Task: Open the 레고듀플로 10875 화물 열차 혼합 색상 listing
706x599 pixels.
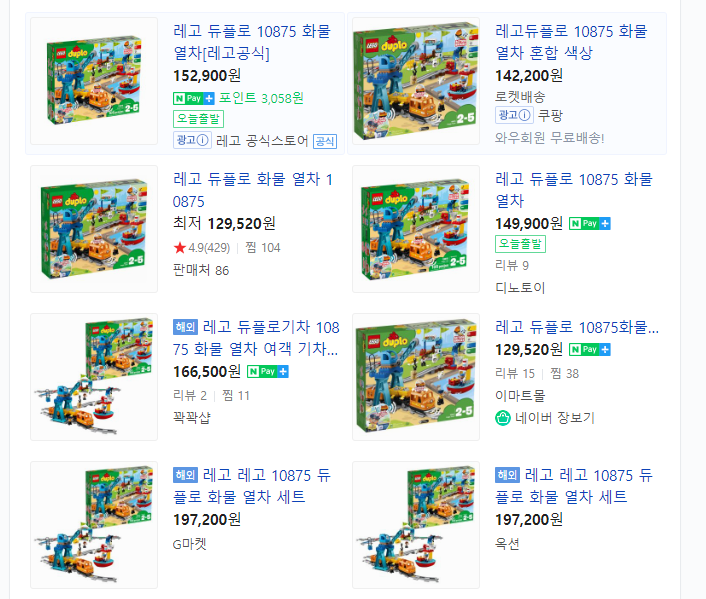Action: pos(571,42)
